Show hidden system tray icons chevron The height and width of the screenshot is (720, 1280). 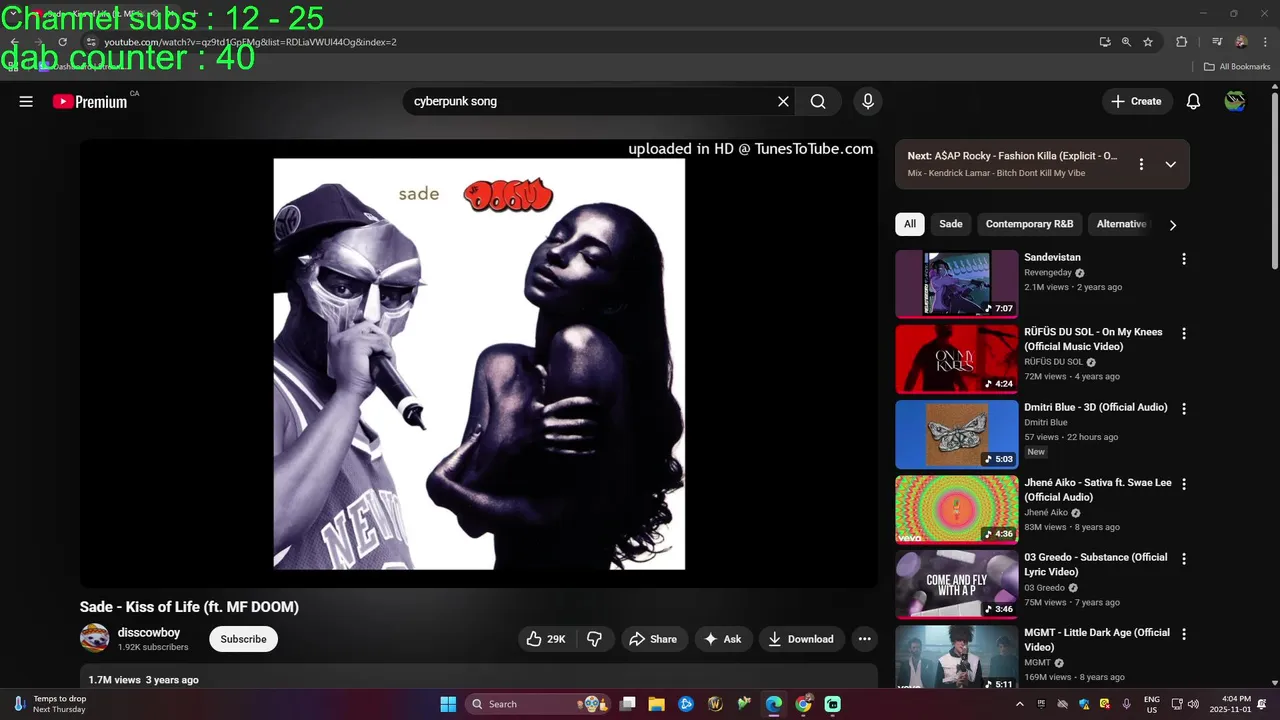click(1019, 704)
